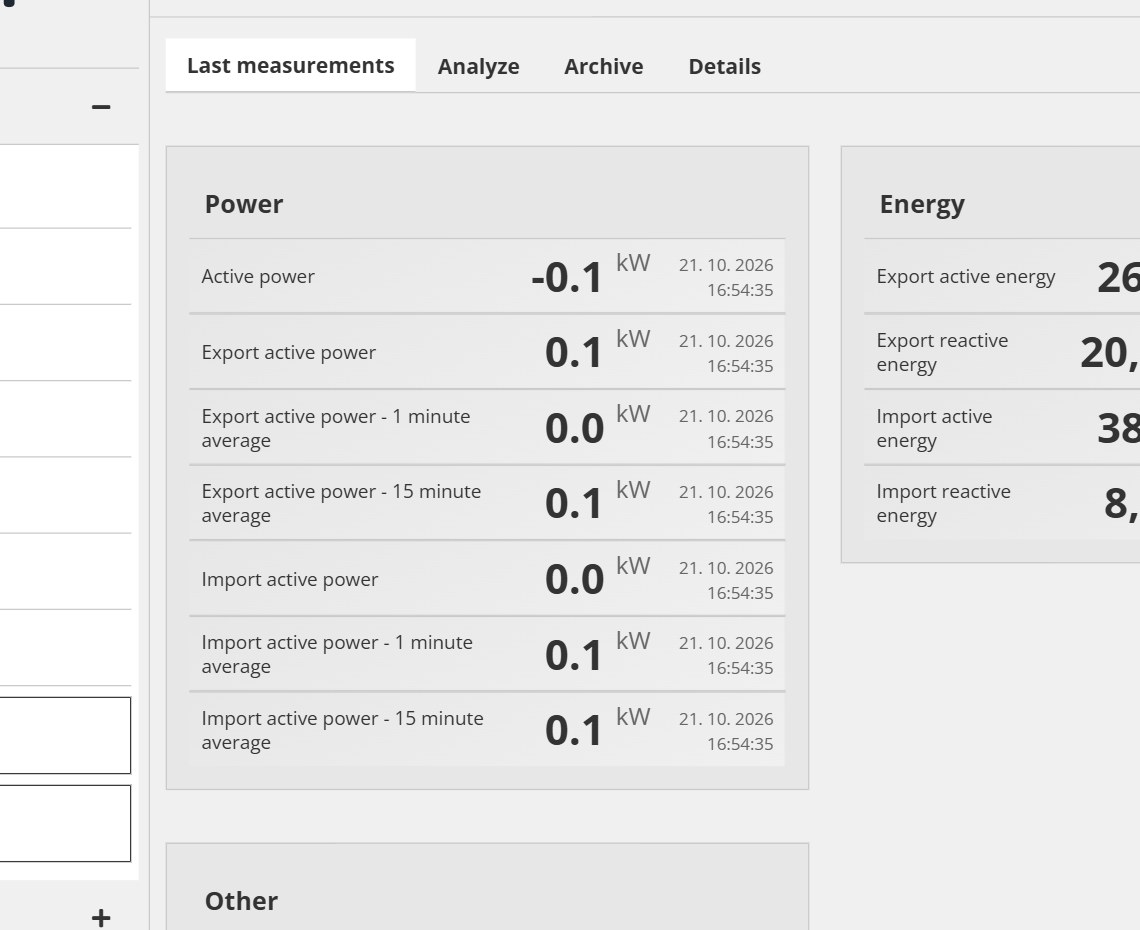Select the Export reactive energy label
The image size is (1140, 930).
(x=942, y=352)
